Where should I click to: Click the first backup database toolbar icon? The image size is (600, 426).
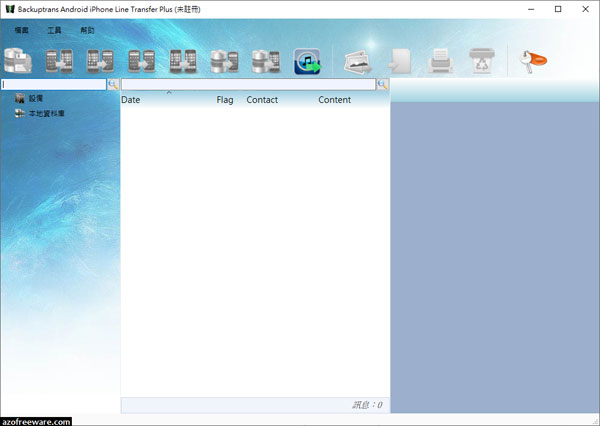[18, 62]
